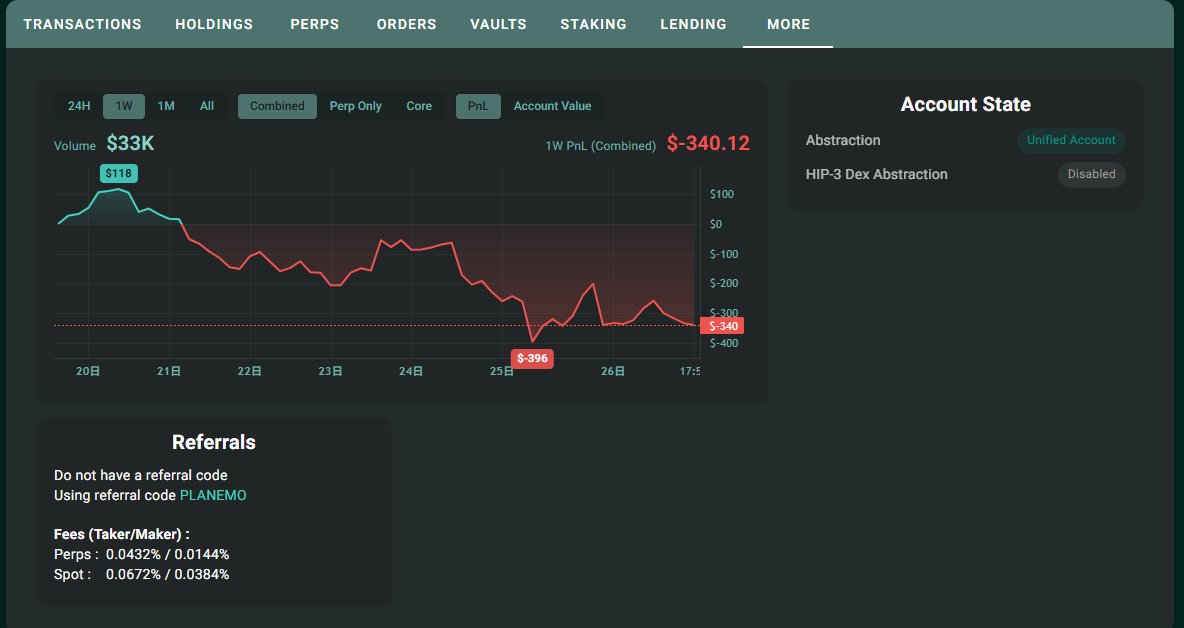Click the Abstraction label

[843, 140]
